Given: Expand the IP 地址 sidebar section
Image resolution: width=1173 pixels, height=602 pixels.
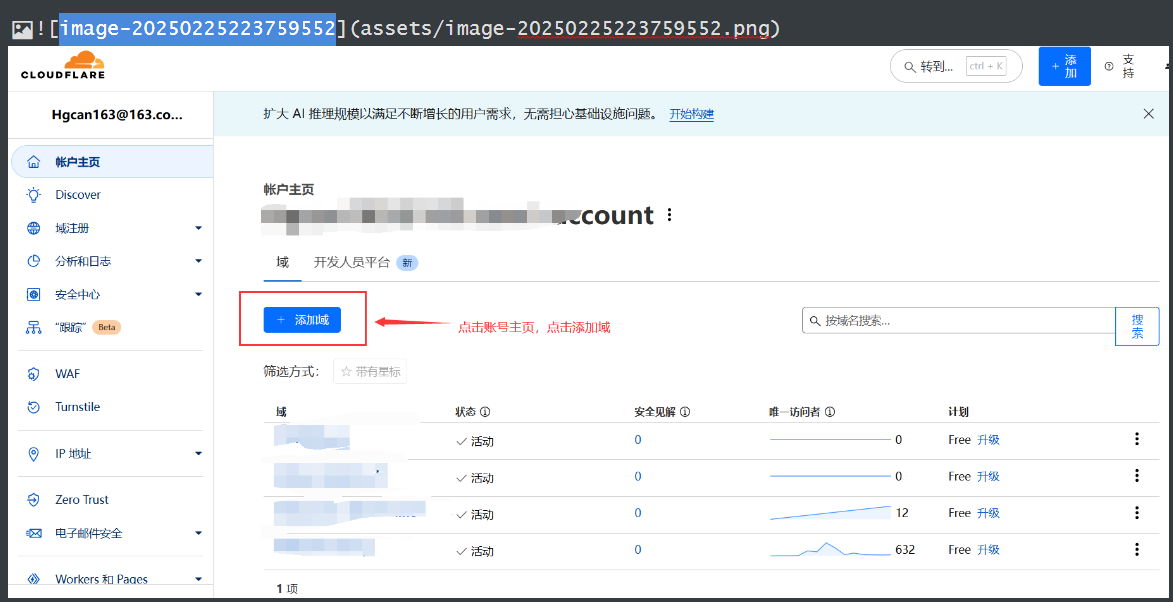Looking at the screenshot, I should tap(198, 454).
